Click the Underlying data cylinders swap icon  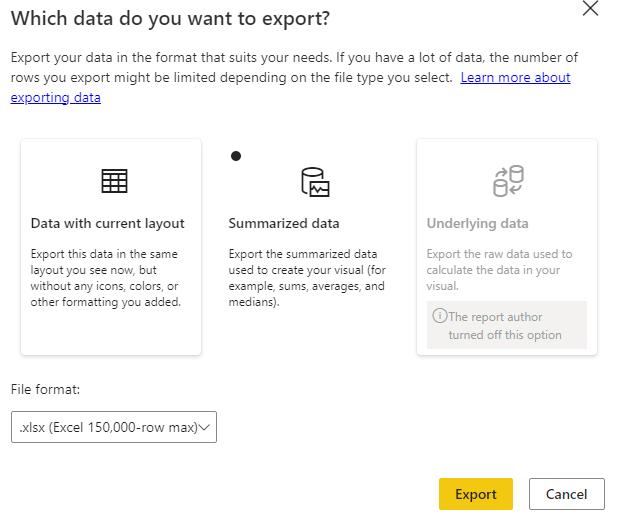tap(508, 181)
